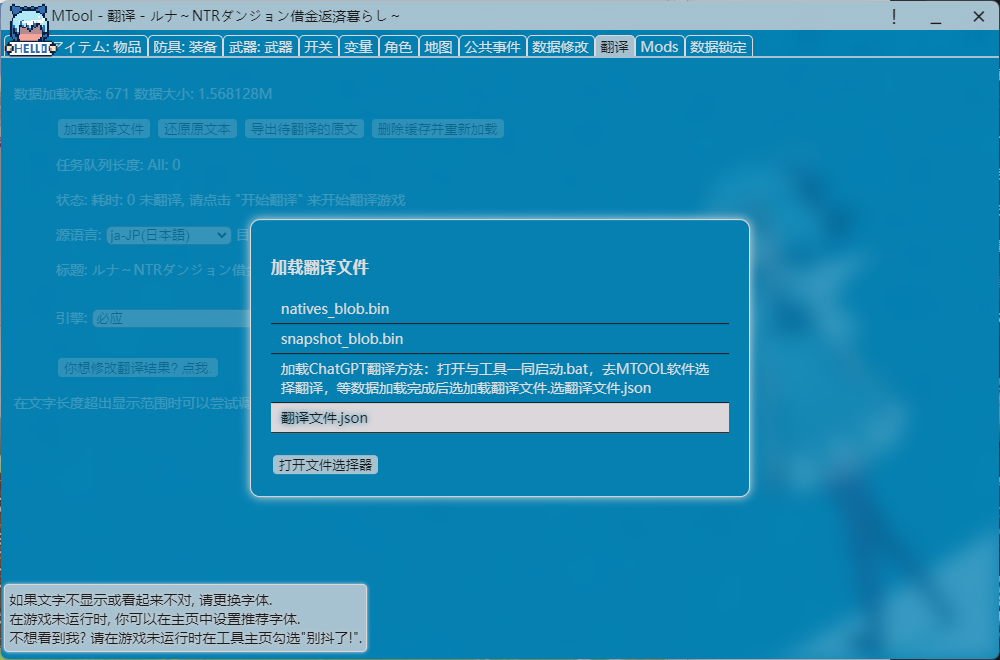The width and height of the screenshot is (1000, 660).
Task: Open the 变量 tab
Action: point(358,47)
